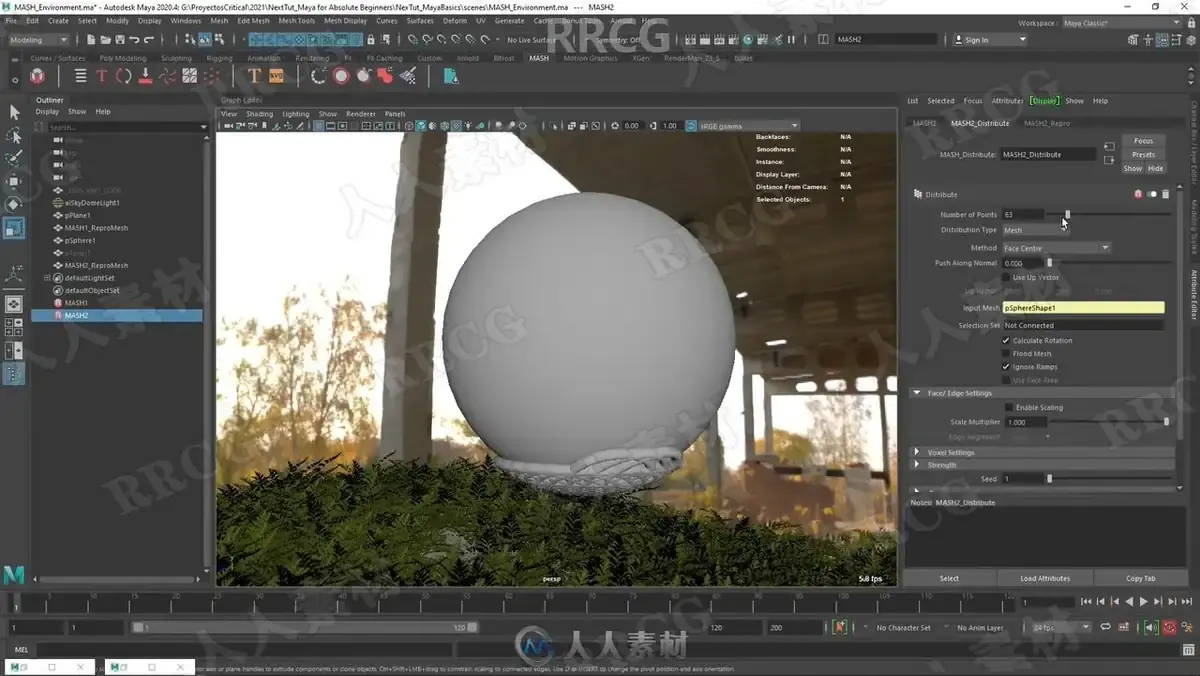Viewport: 1200px width, 676px height.
Task: Select the arrow Select tool in toolbox
Action: [14, 112]
